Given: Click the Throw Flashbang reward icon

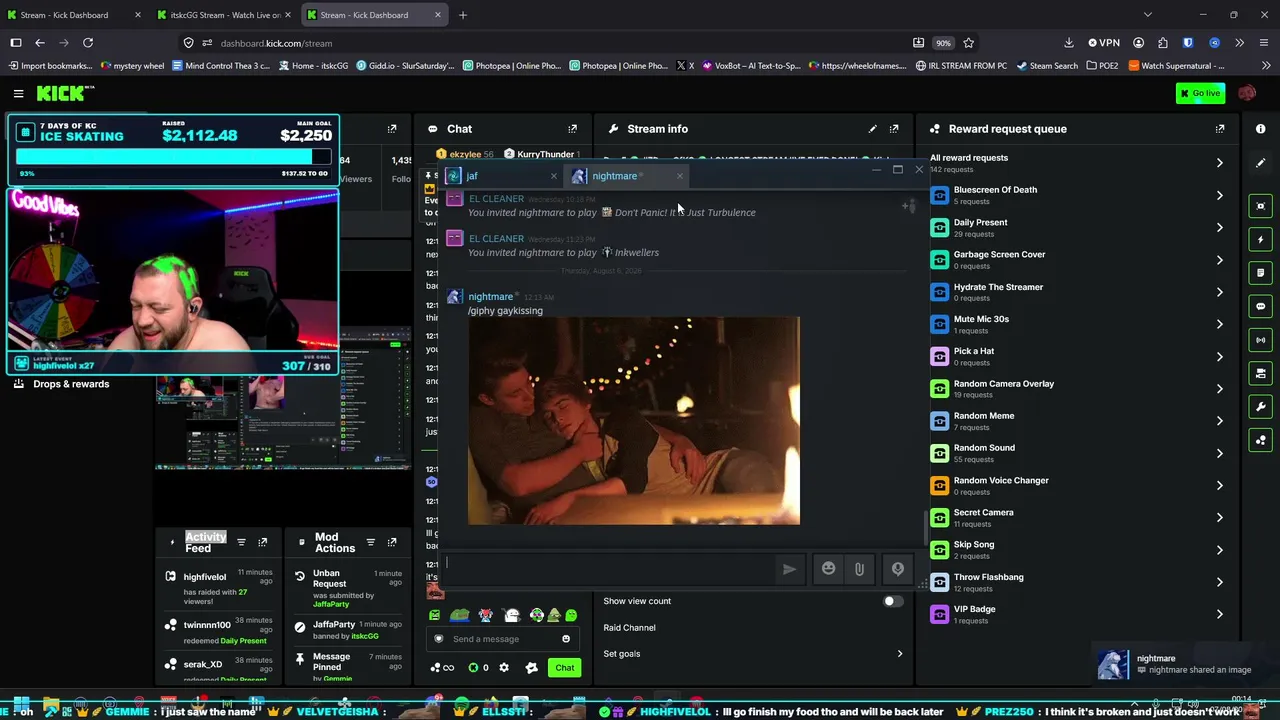Looking at the screenshot, I should coord(939,582).
